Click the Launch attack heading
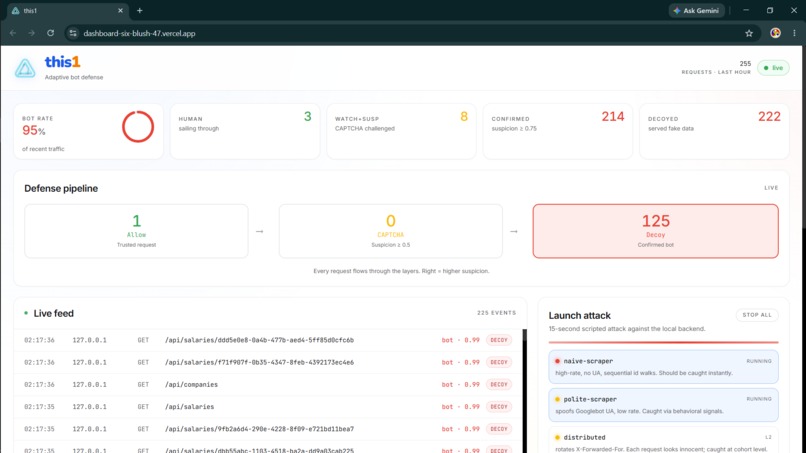The width and height of the screenshot is (806, 453). point(579,315)
